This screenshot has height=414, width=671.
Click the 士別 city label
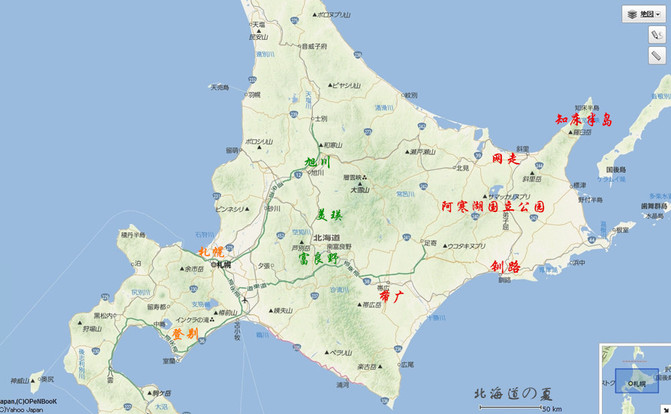click(x=321, y=119)
